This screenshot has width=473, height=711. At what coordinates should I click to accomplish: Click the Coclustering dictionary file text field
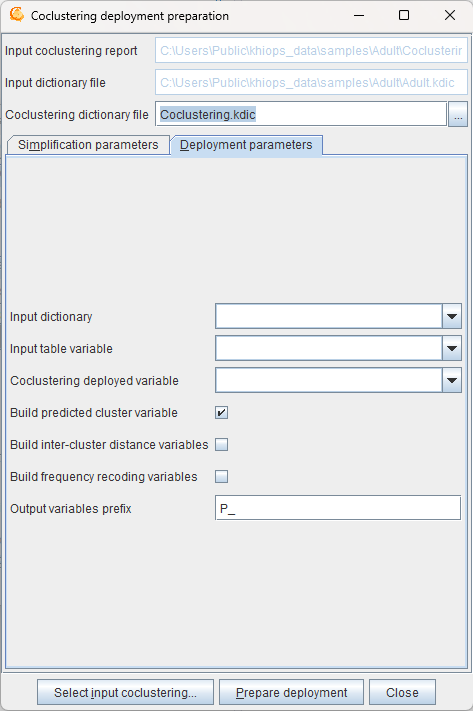301,114
